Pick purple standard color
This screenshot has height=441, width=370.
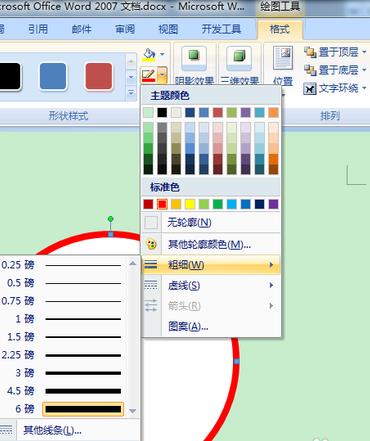[273, 204]
